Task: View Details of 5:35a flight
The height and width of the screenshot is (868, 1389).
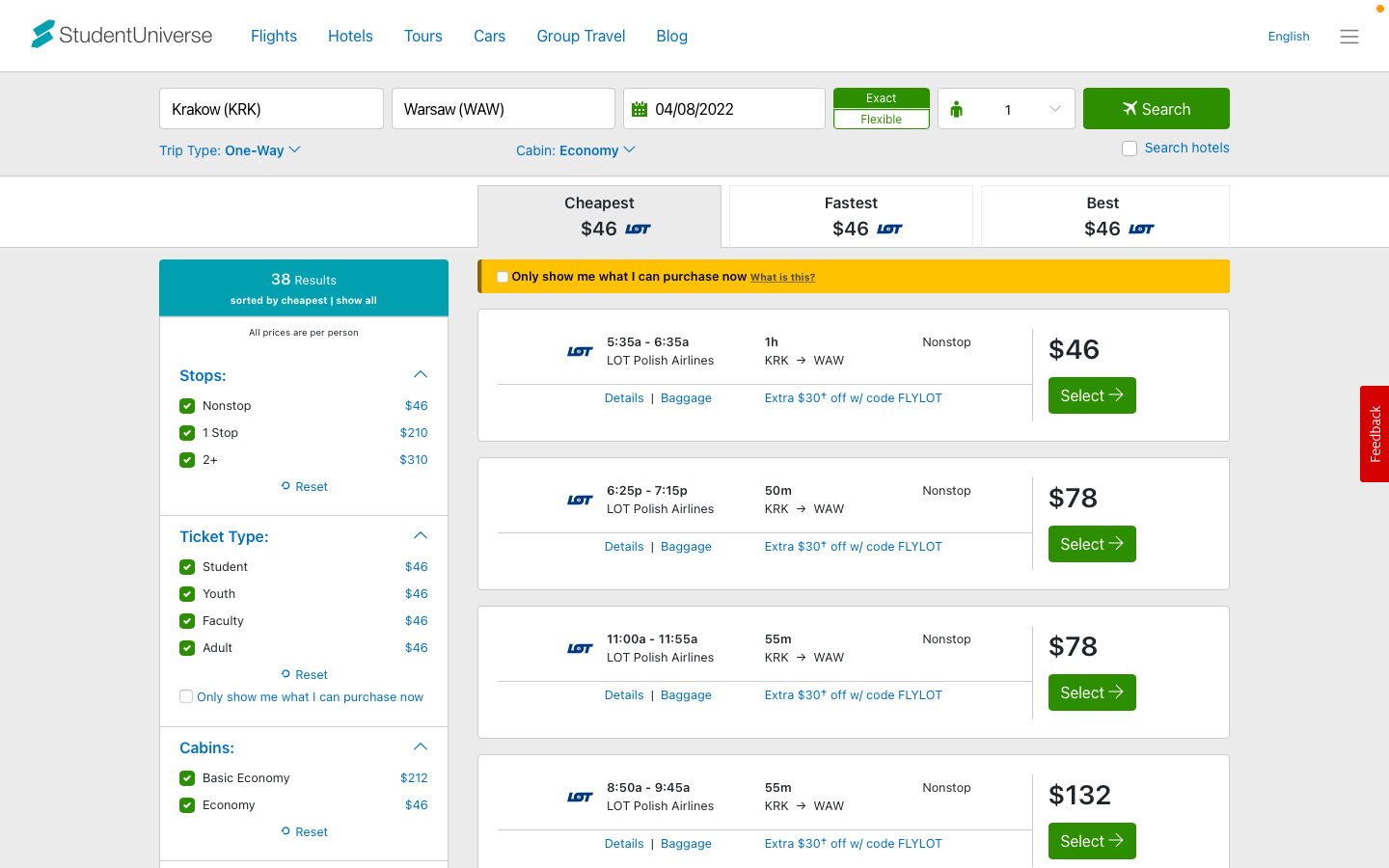Action: pyautogui.click(x=624, y=398)
